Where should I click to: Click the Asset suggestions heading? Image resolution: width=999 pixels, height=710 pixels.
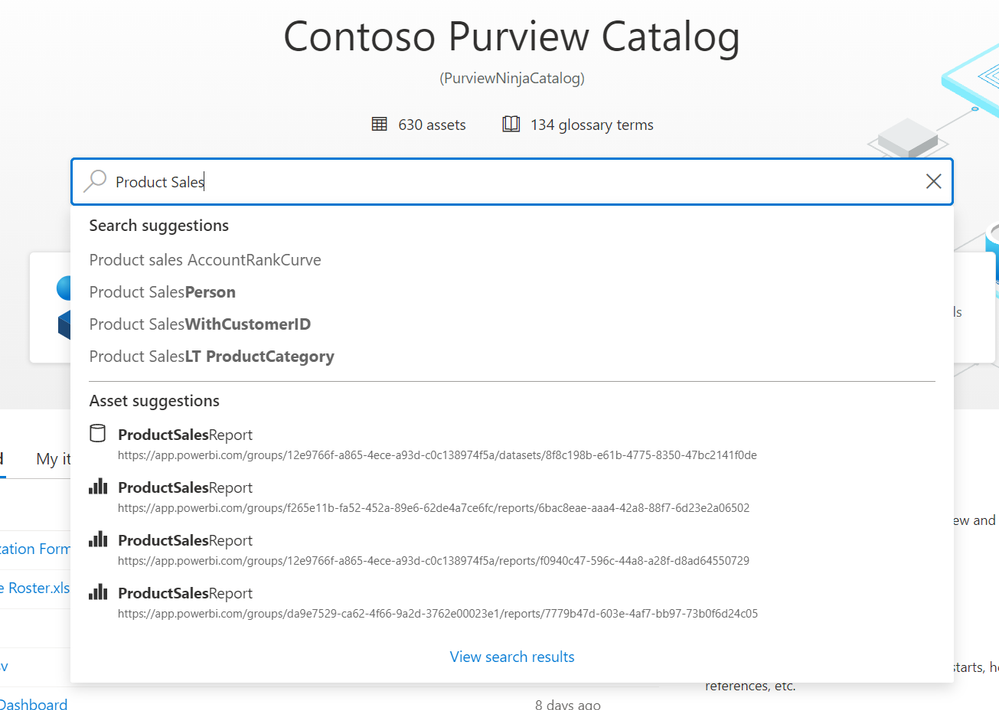[154, 401]
